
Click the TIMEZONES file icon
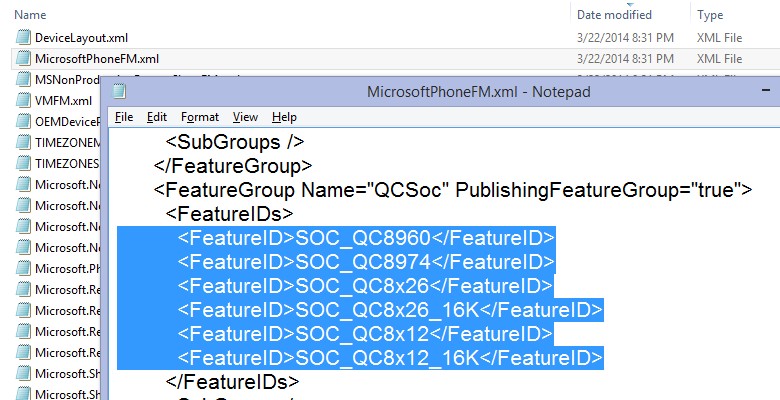(x=23, y=163)
